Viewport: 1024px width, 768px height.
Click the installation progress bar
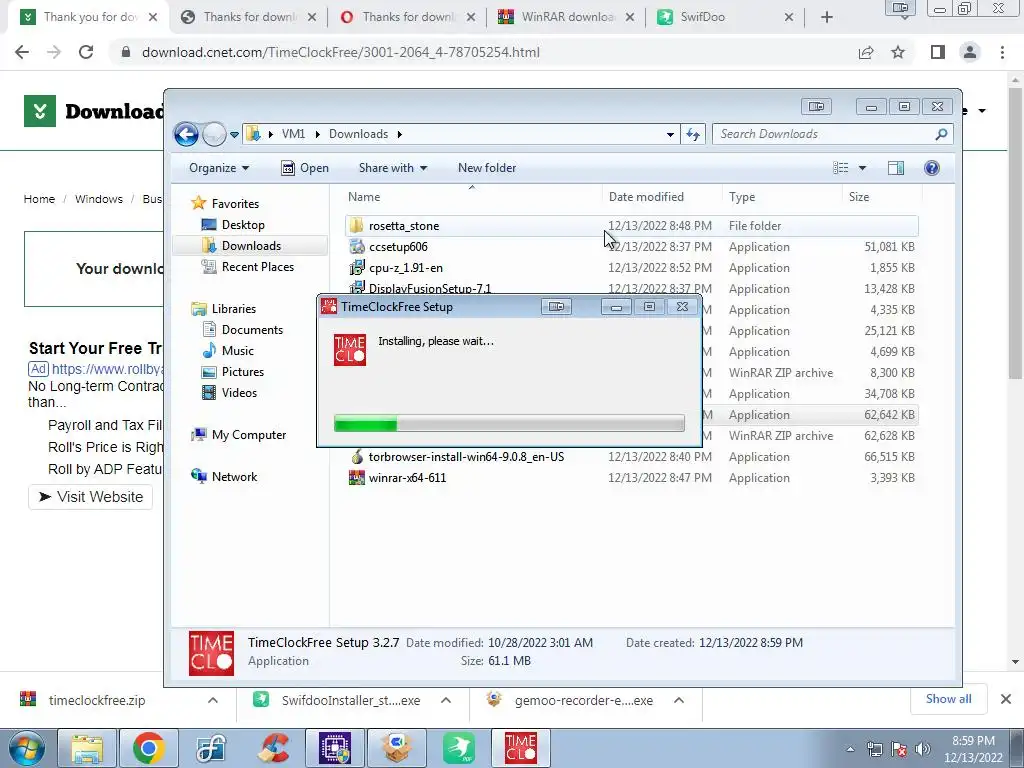click(509, 423)
